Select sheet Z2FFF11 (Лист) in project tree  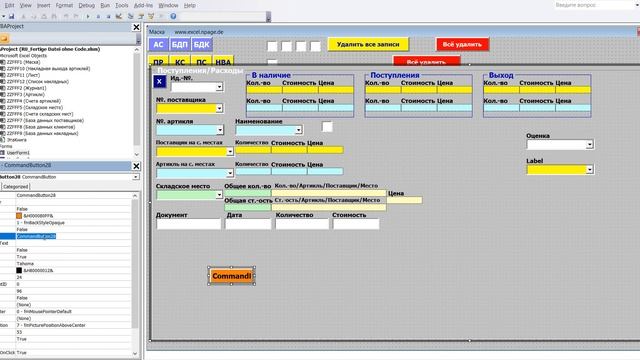[23, 75]
